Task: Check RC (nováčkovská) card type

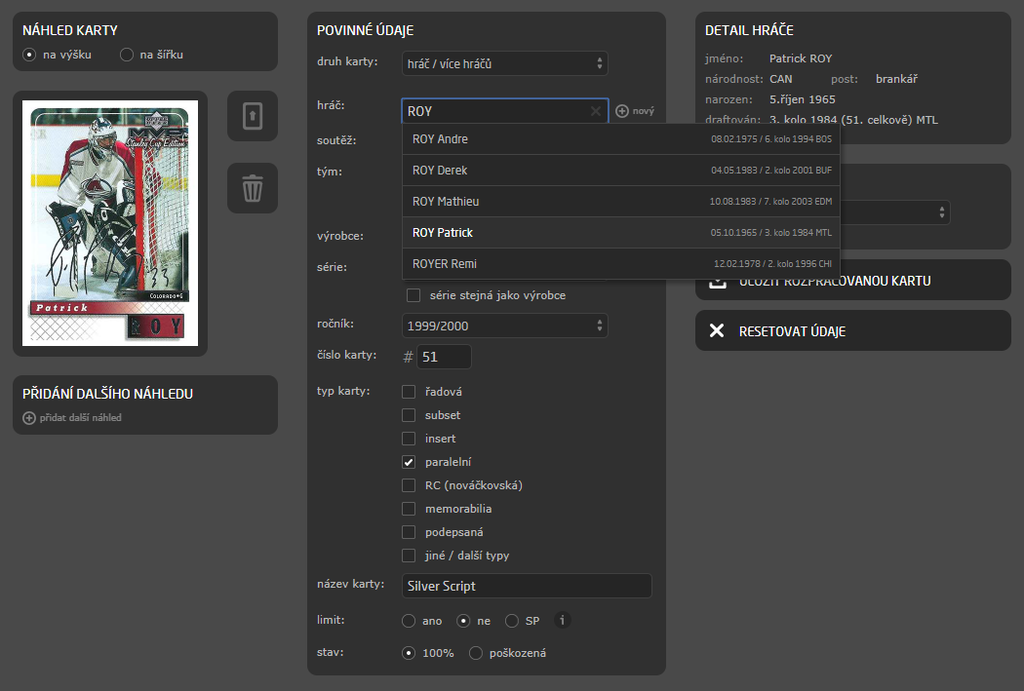Action: (x=409, y=485)
